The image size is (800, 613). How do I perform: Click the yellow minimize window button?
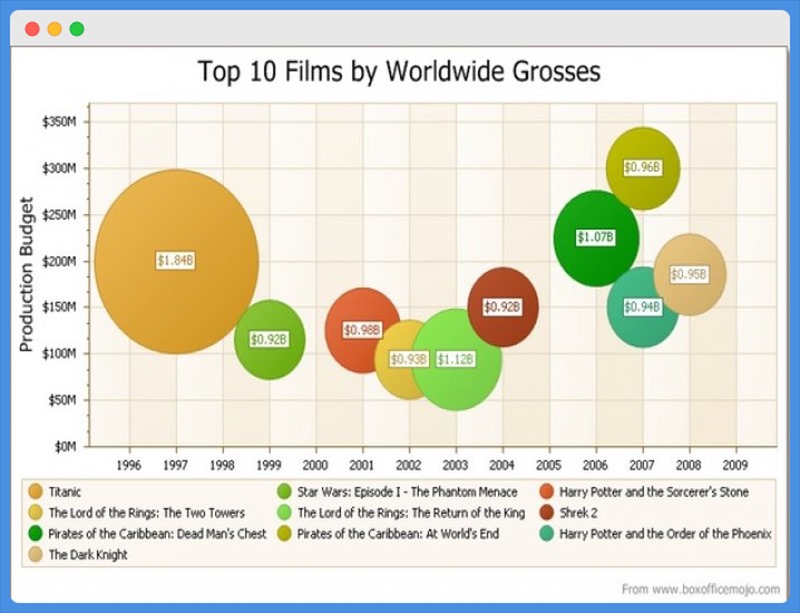point(54,29)
